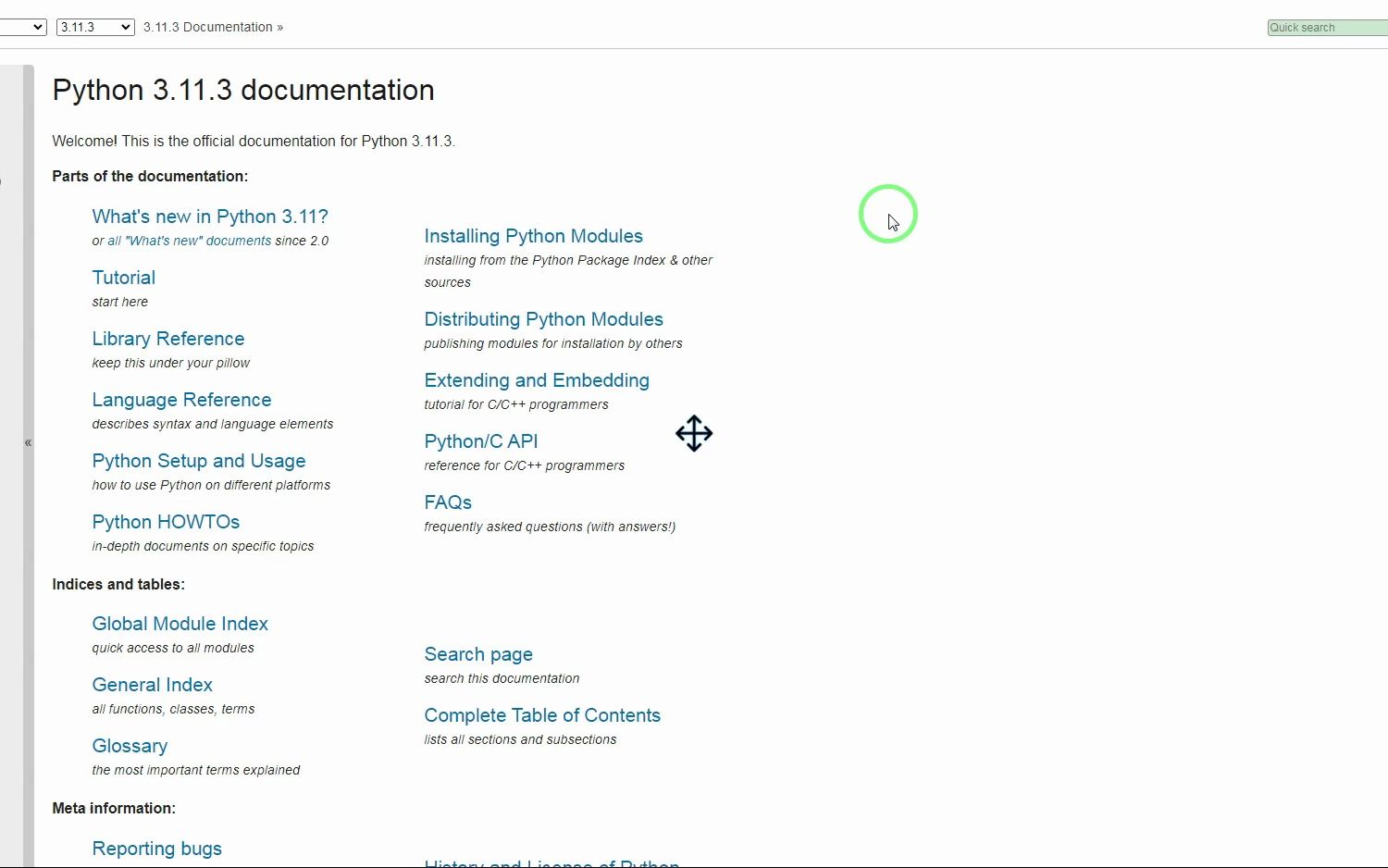The height and width of the screenshot is (868, 1388).
Task: Open the Library Reference
Action: point(168,339)
